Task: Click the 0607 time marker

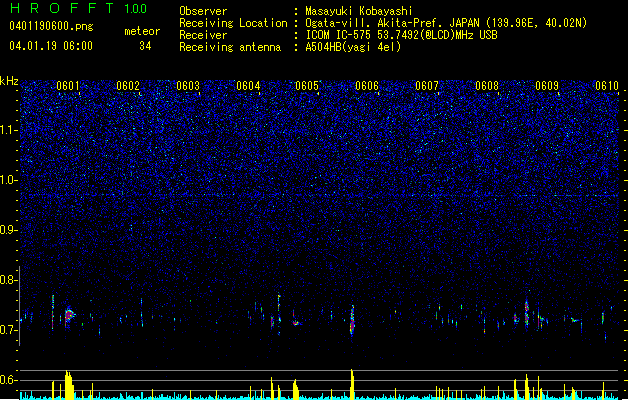Action: tap(427, 86)
